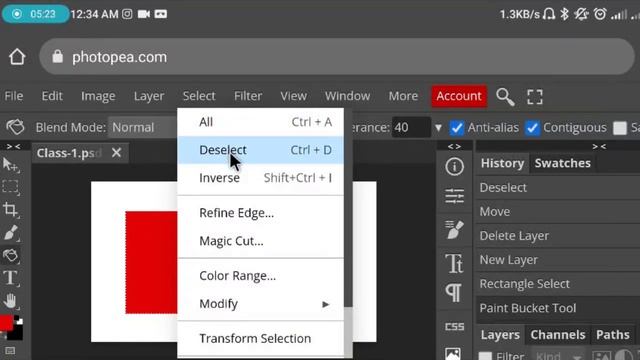Select the Move tool

pyautogui.click(x=10, y=165)
